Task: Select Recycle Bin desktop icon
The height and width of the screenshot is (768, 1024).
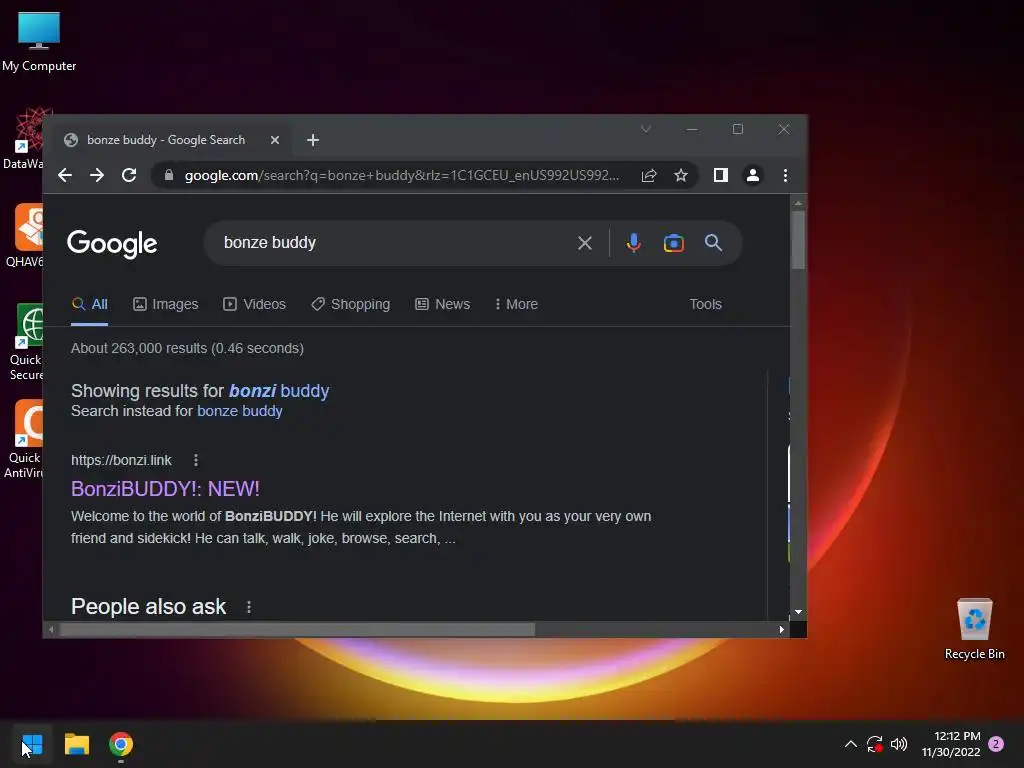Action: click(x=974, y=629)
